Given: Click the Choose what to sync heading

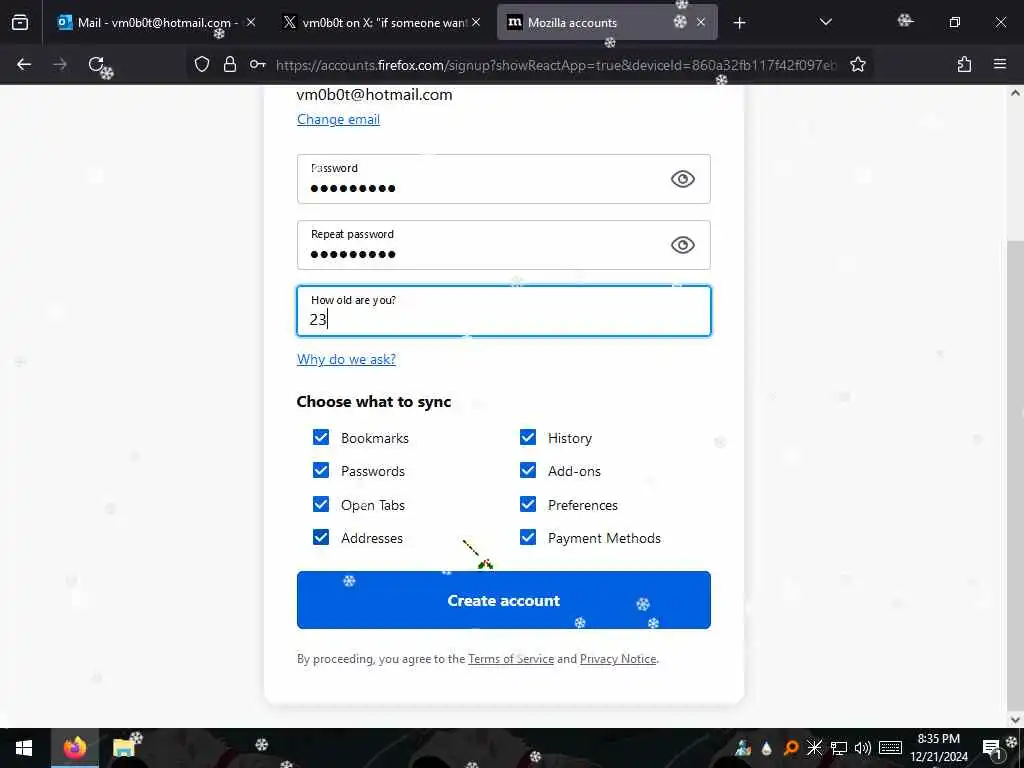Looking at the screenshot, I should (x=374, y=402).
